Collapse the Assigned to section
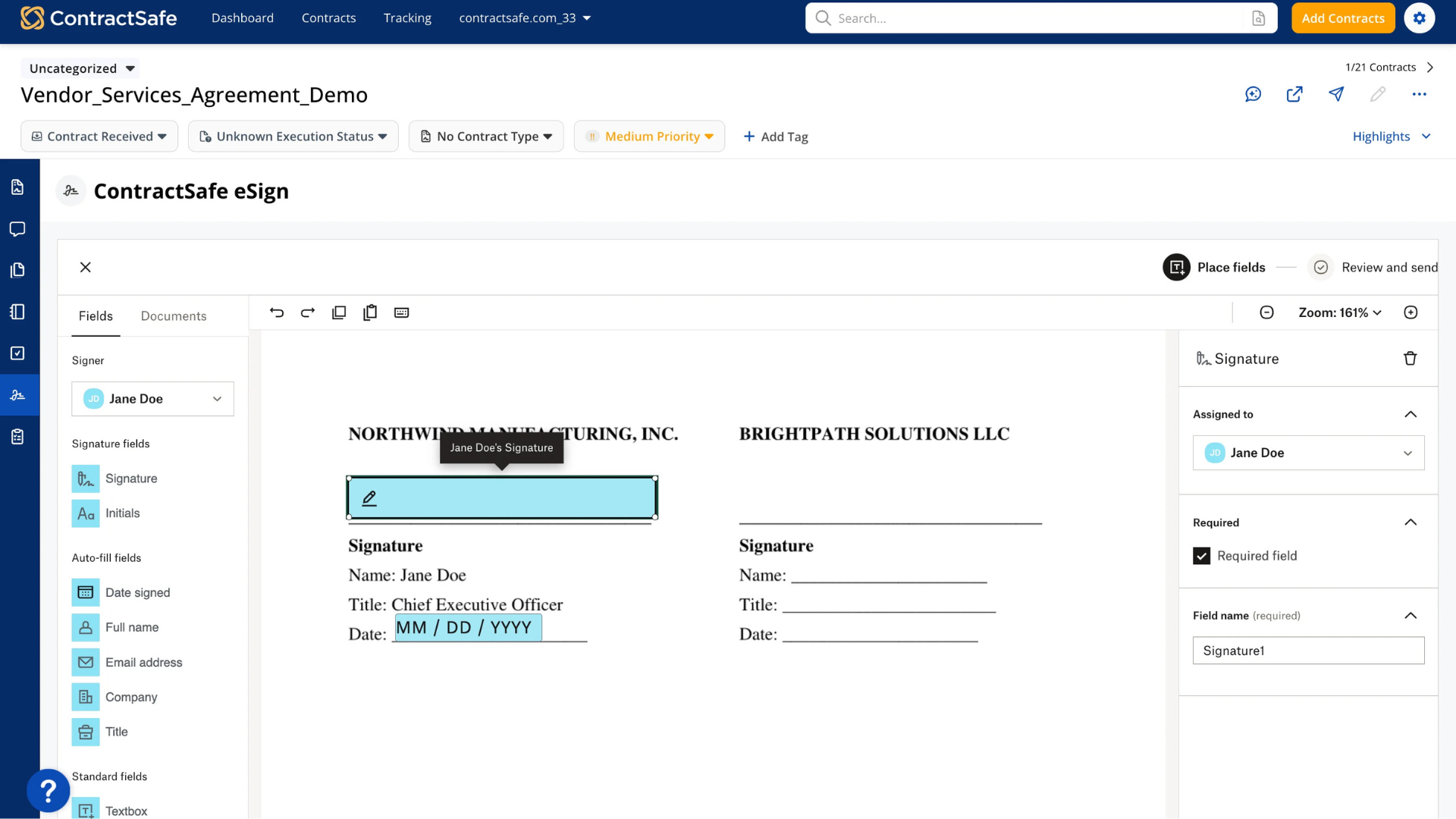 (1410, 414)
